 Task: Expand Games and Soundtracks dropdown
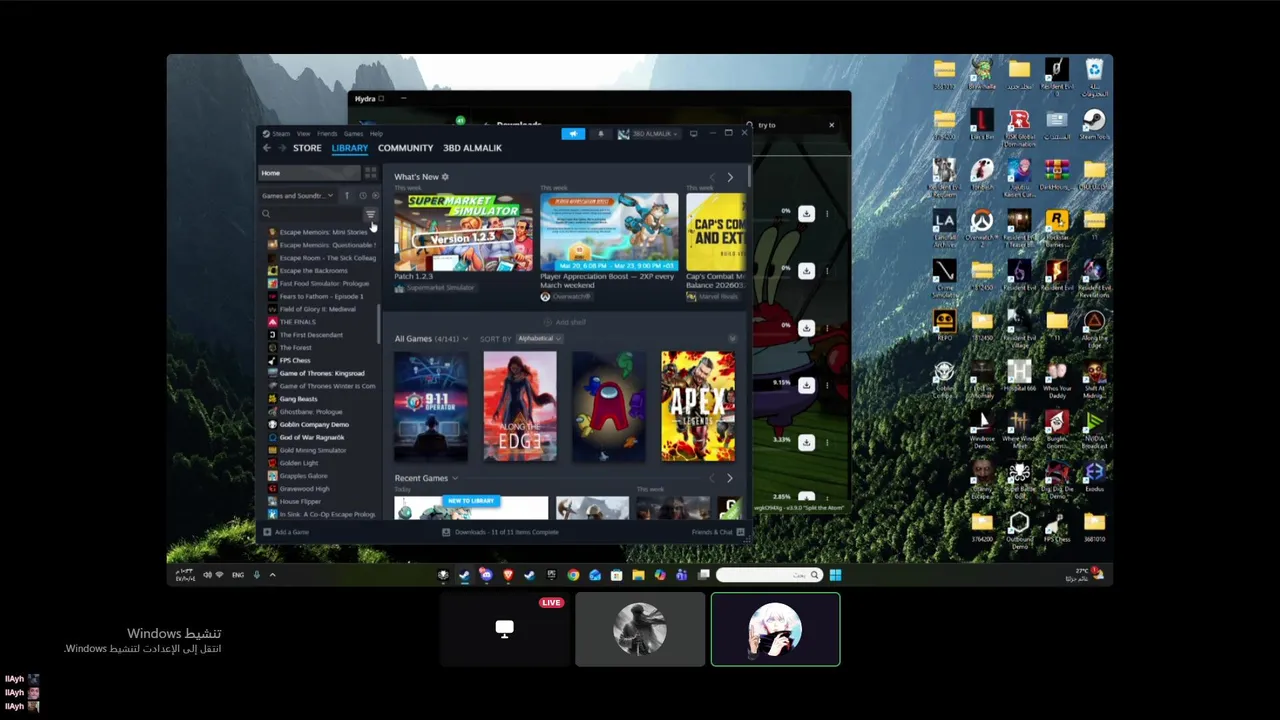(x=297, y=196)
